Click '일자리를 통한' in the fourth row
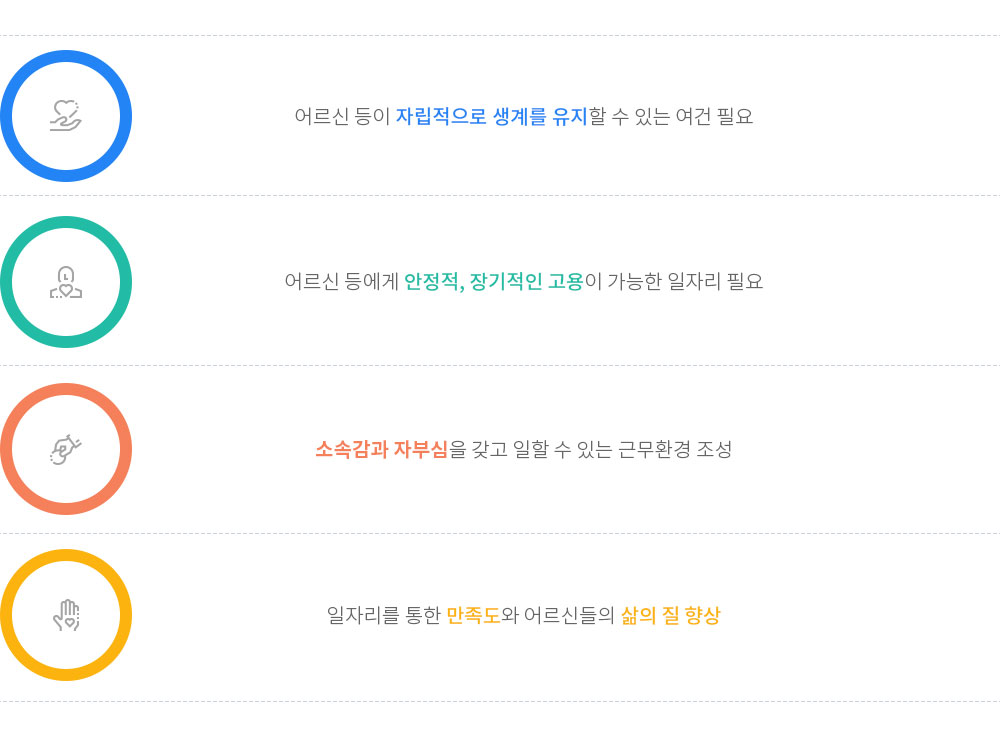 (383, 615)
